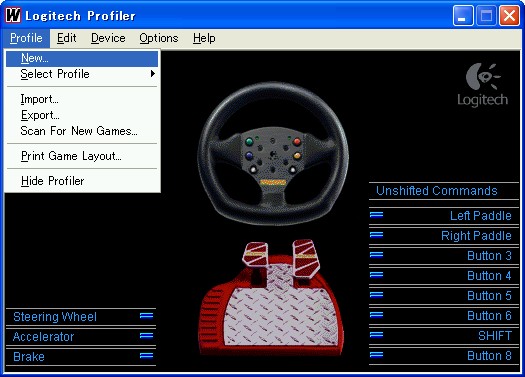Select Export... in the Profile menu

[82, 115]
